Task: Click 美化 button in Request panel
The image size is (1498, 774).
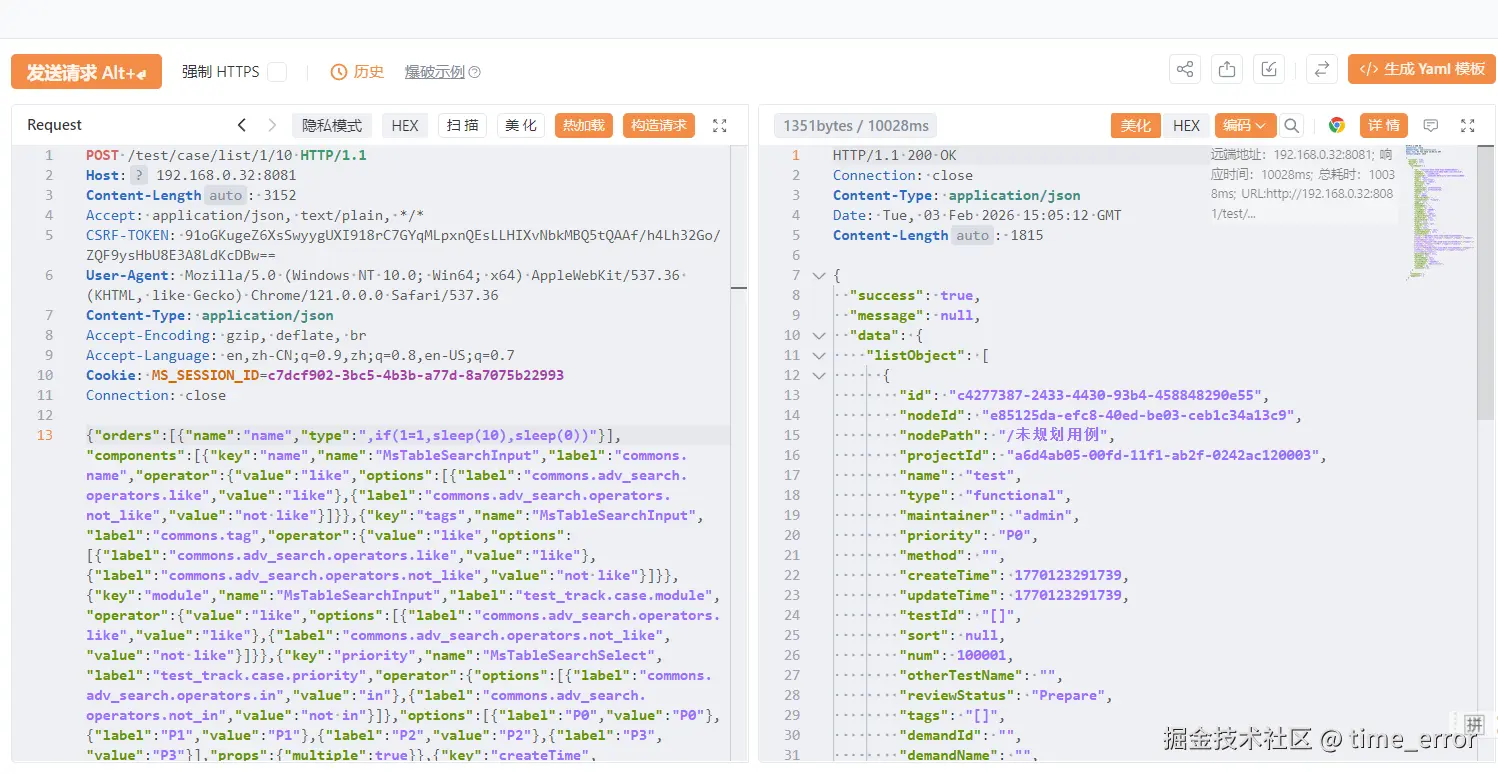Action: pyautogui.click(x=521, y=125)
